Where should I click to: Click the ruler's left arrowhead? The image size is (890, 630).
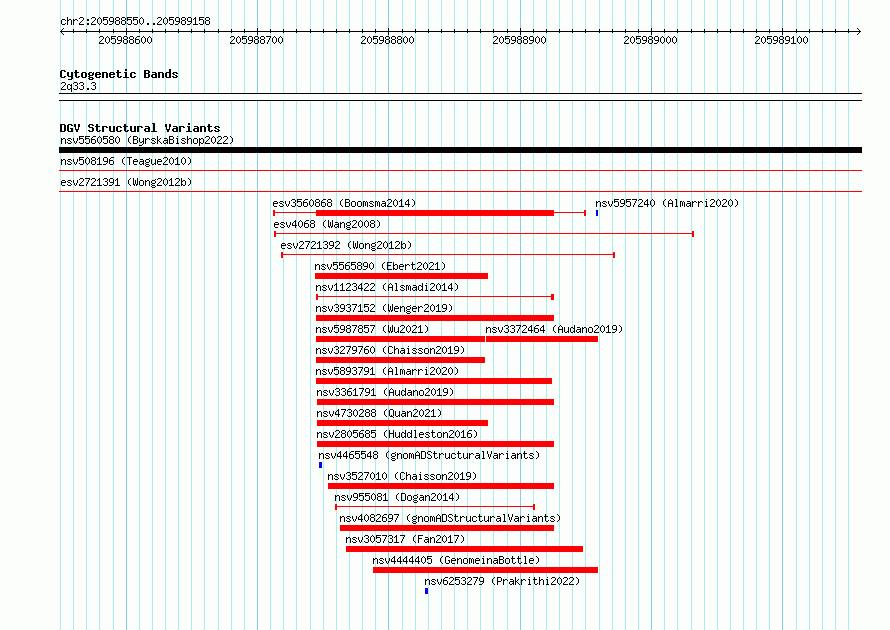coord(62,32)
